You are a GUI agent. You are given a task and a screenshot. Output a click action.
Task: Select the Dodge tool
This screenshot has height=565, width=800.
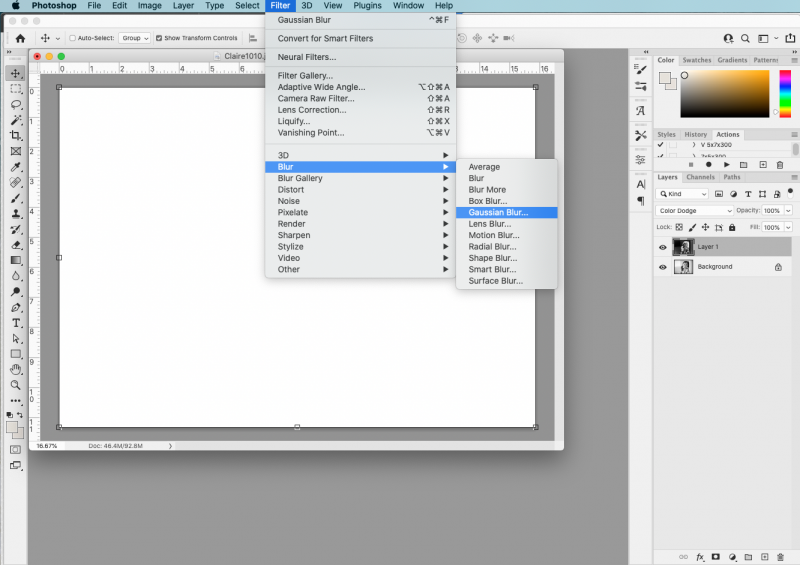(15, 291)
